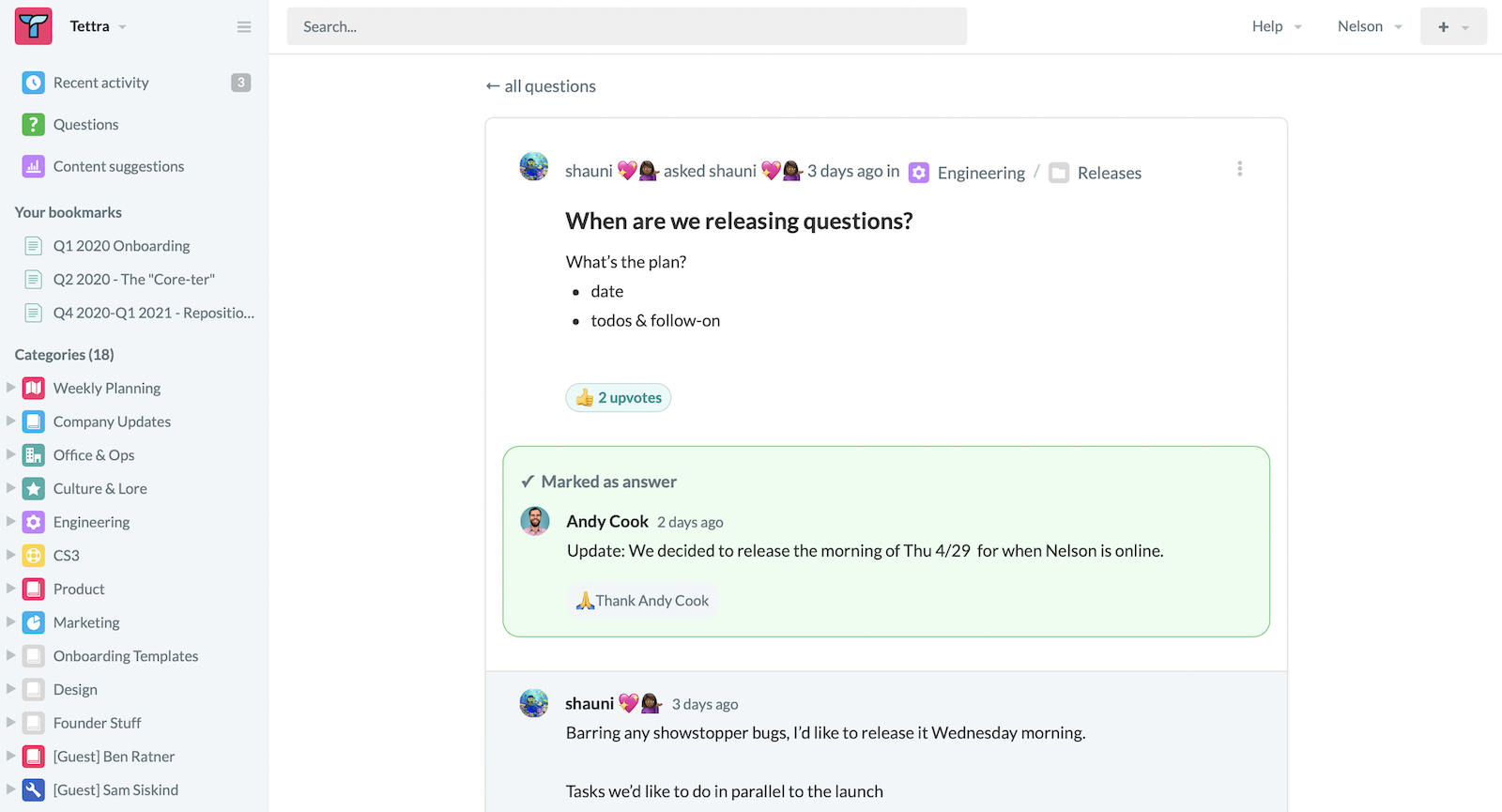Click the Weekly Planning map icon
The height and width of the screenshot is (812, 1502).
pos(34,388)
